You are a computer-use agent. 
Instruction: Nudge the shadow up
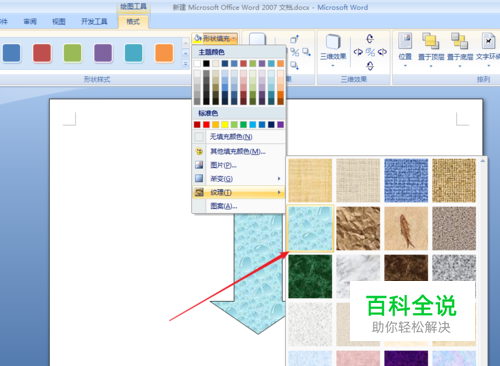pyautogui.click(x=294, y=39)
